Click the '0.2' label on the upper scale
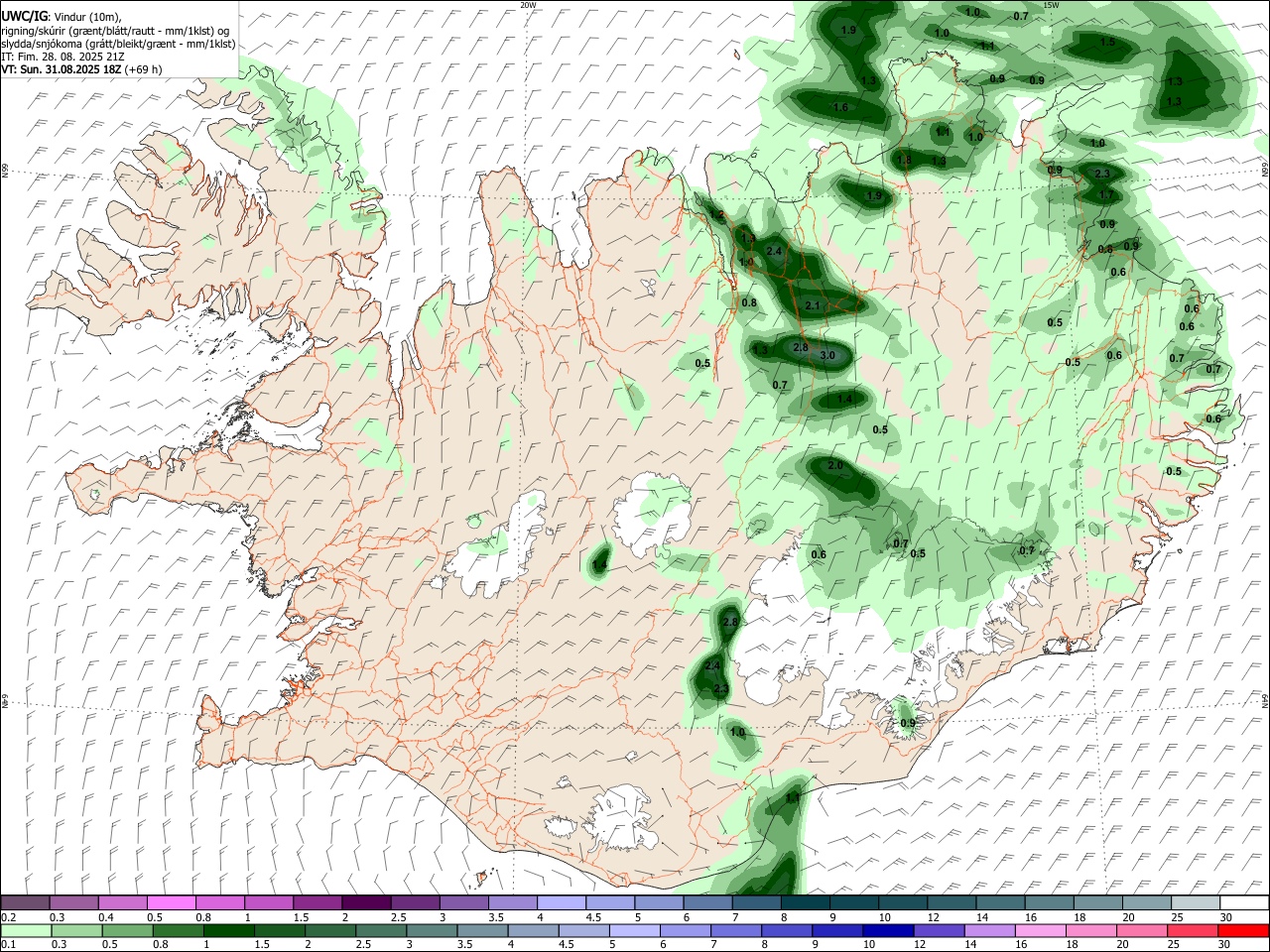This screenshot has height=952, width=1270. (8, 917)
